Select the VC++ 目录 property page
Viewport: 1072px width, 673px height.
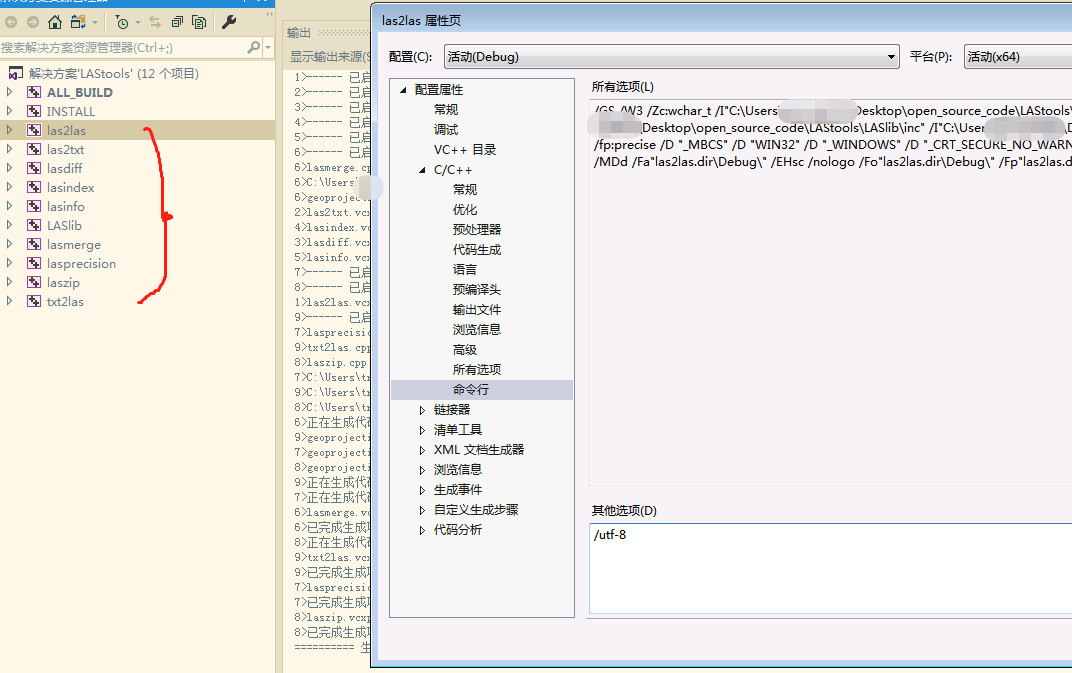click(465, 150)
